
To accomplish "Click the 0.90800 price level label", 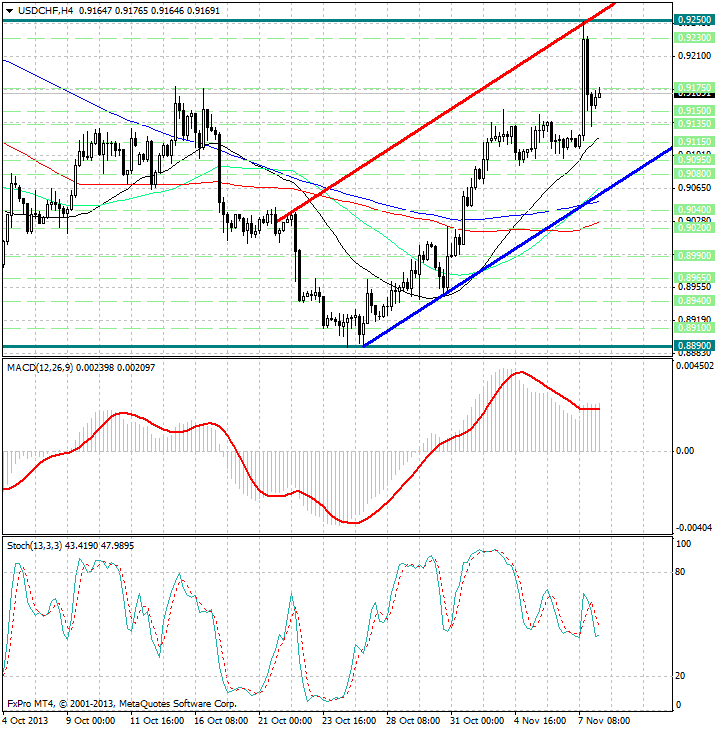I will (x=694, y=174).
